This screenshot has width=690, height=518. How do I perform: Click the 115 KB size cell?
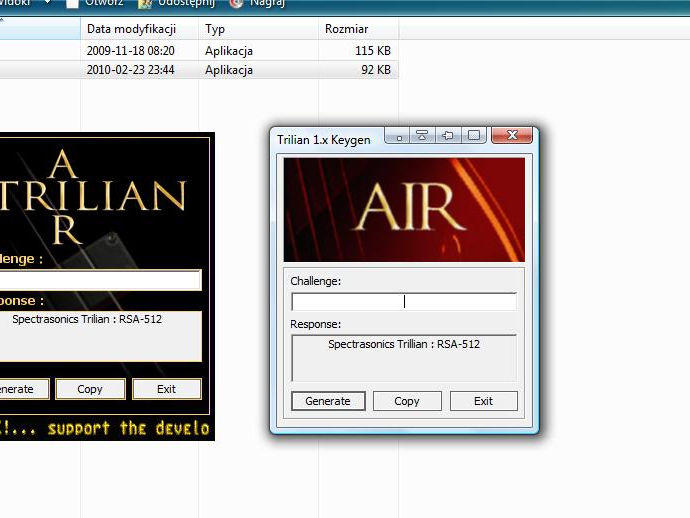coord(373,51)
